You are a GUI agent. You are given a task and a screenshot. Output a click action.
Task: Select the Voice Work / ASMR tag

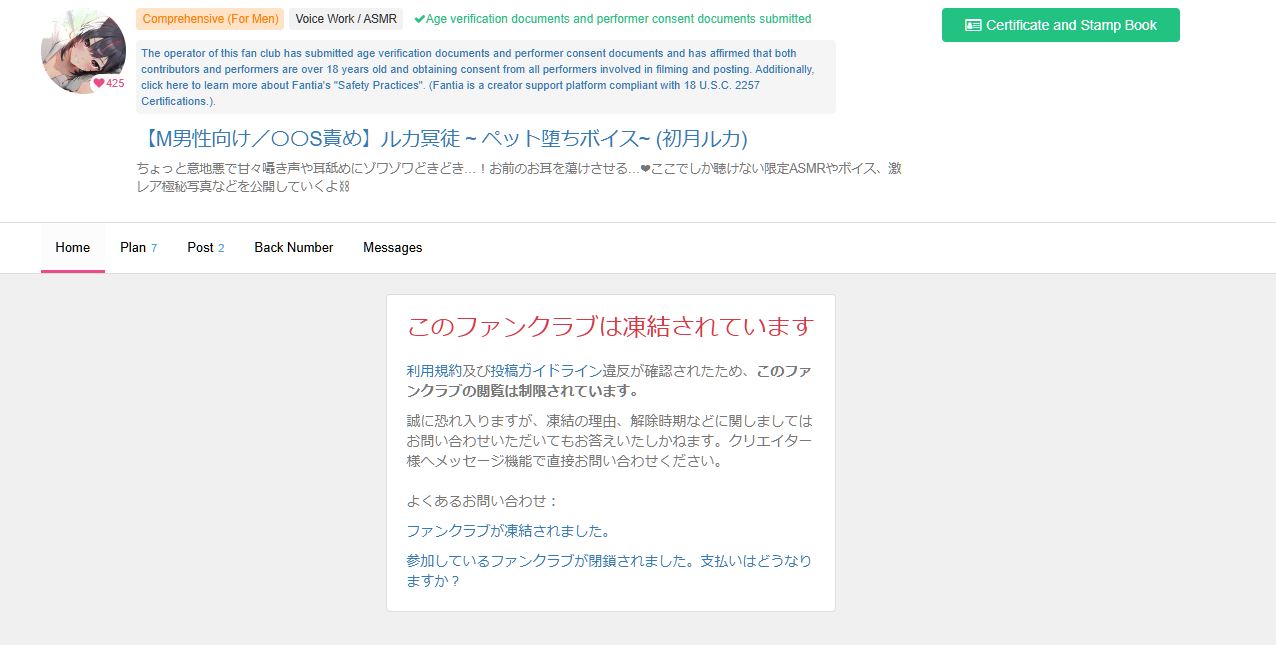pos(346,19)
